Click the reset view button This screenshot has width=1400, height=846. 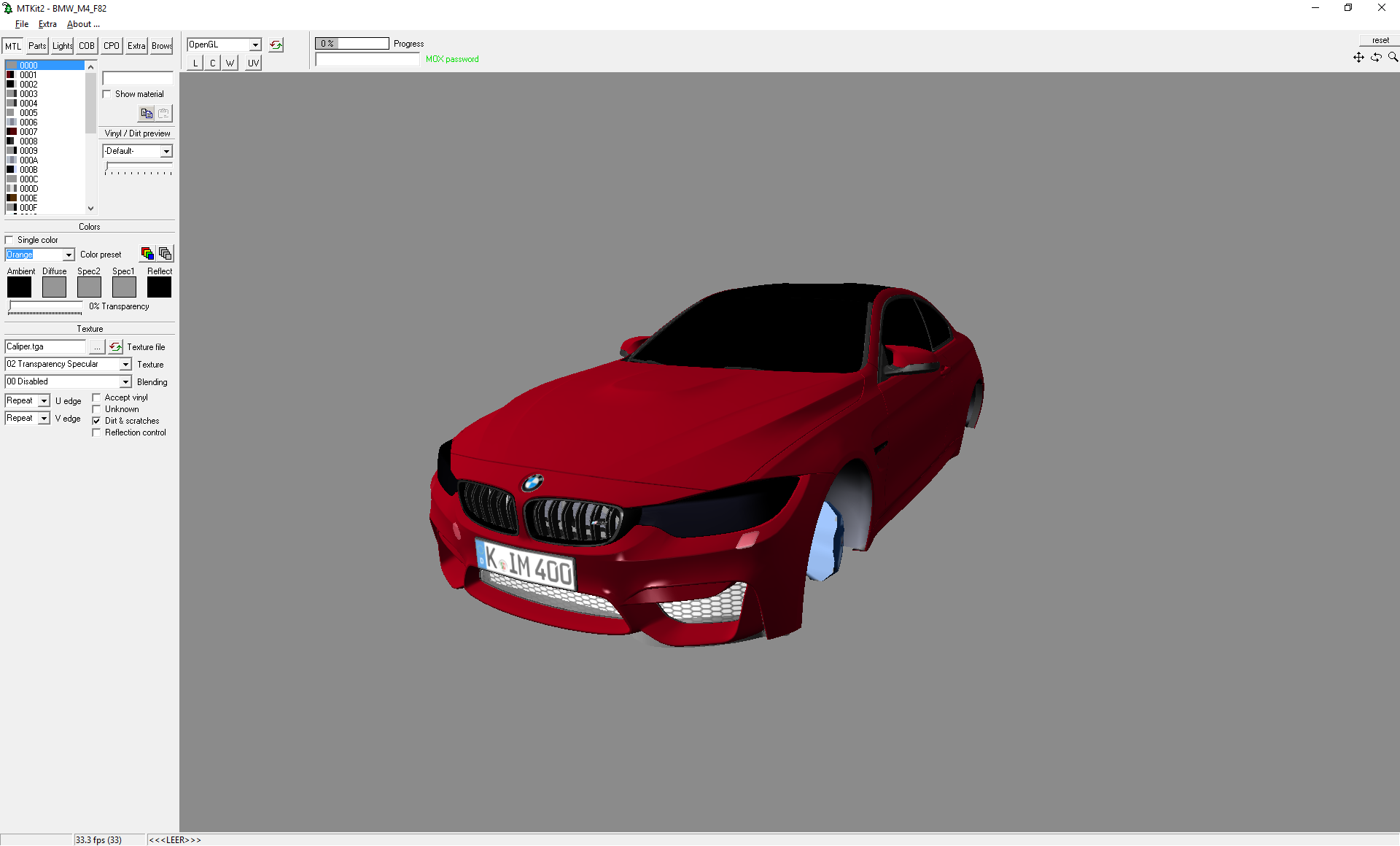1380,40
